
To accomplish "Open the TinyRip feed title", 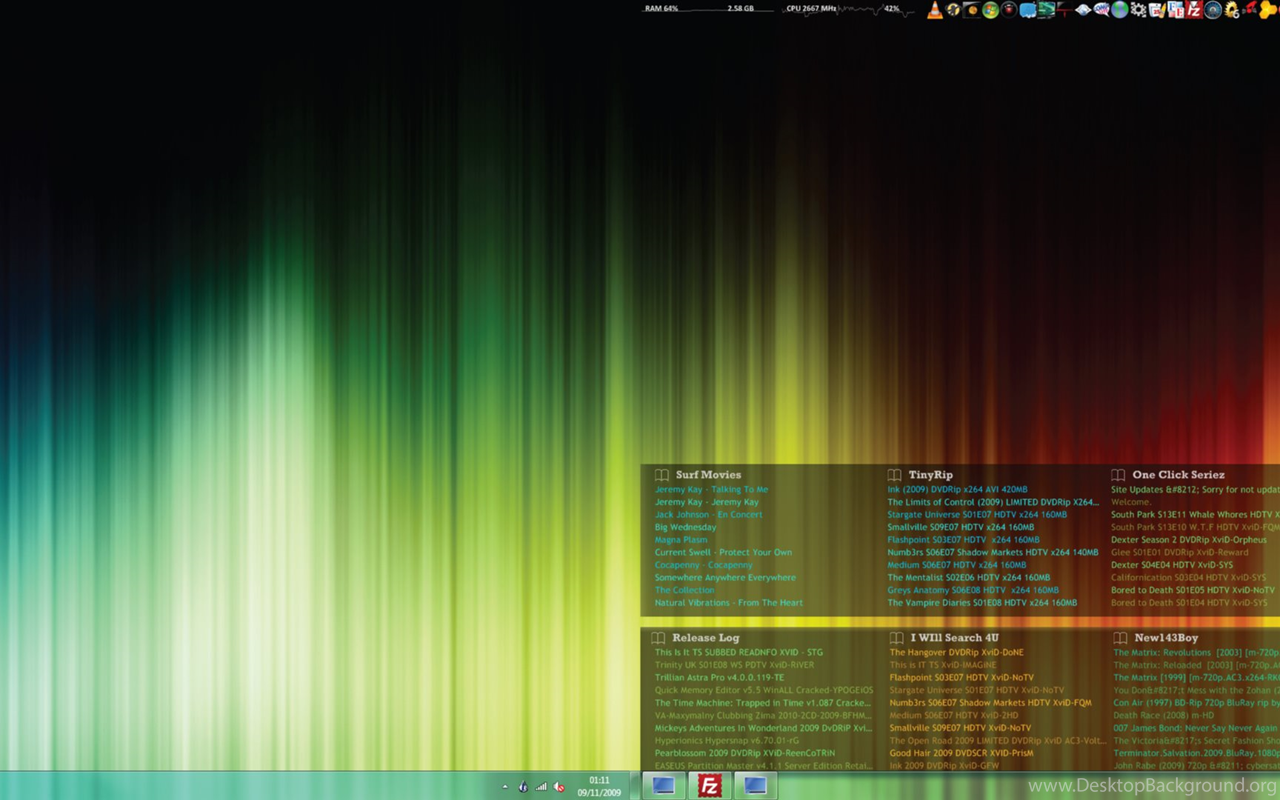I will tap(931, 475).
